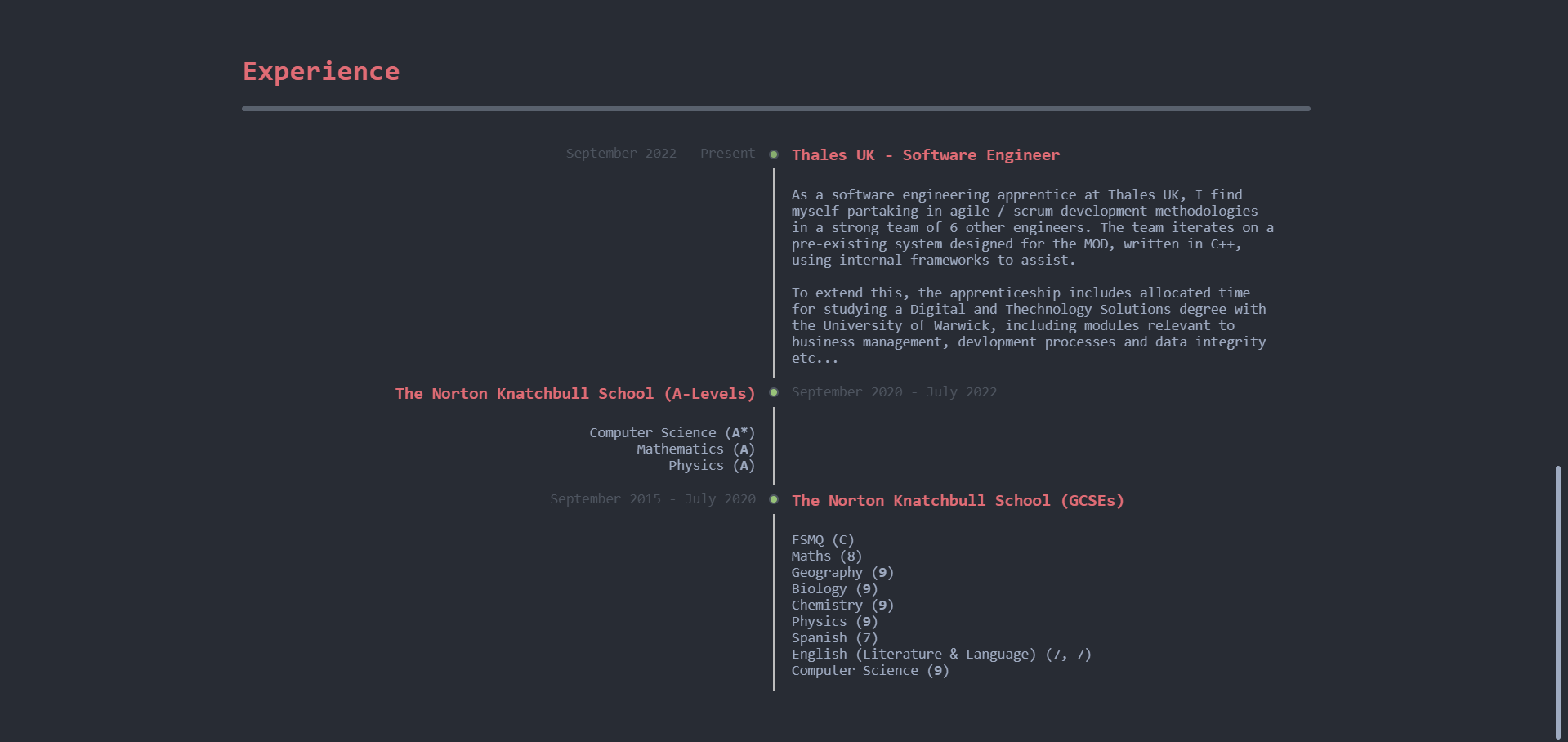Screen dimensions: 1568x742
Task: Click the Experience section heading
Action: (321, 72)
